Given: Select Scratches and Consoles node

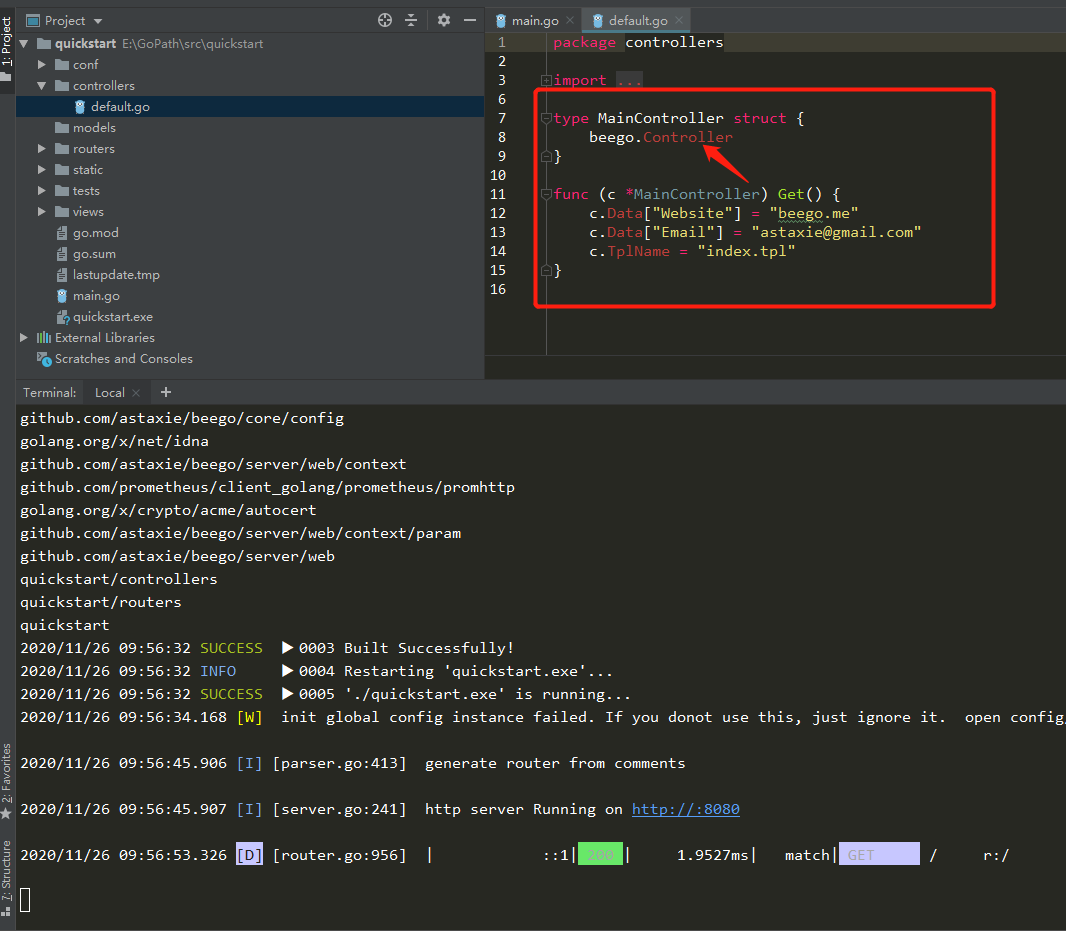Looking at the screenshot, I should tap(124, 359).
